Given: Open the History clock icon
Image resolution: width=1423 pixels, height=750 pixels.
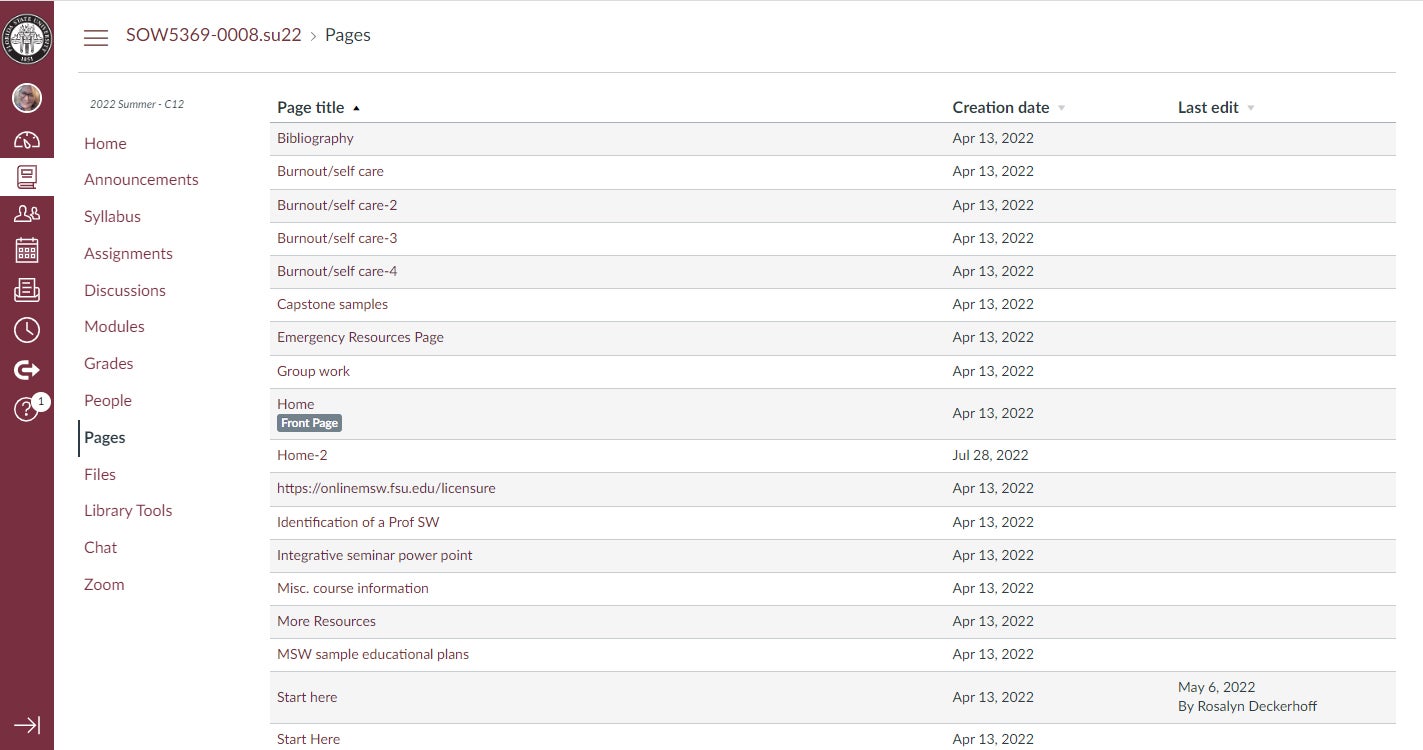Looking at the screenshot, I should tap(27, 330).
